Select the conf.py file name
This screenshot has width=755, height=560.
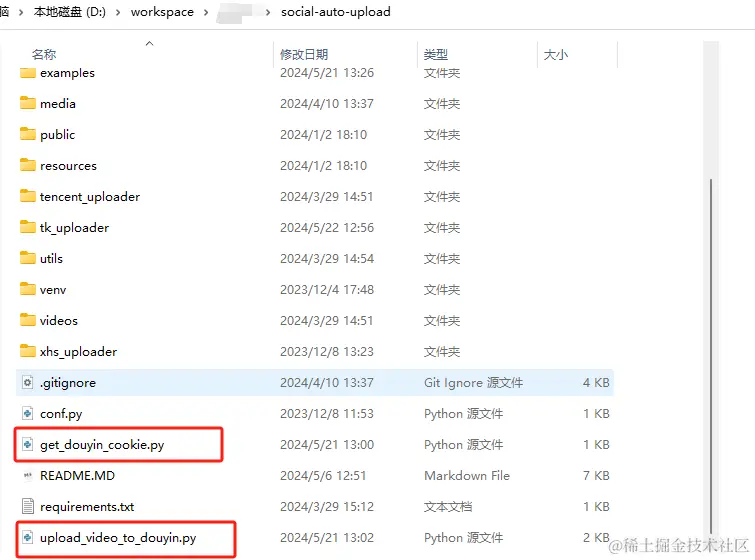(61, 414)
